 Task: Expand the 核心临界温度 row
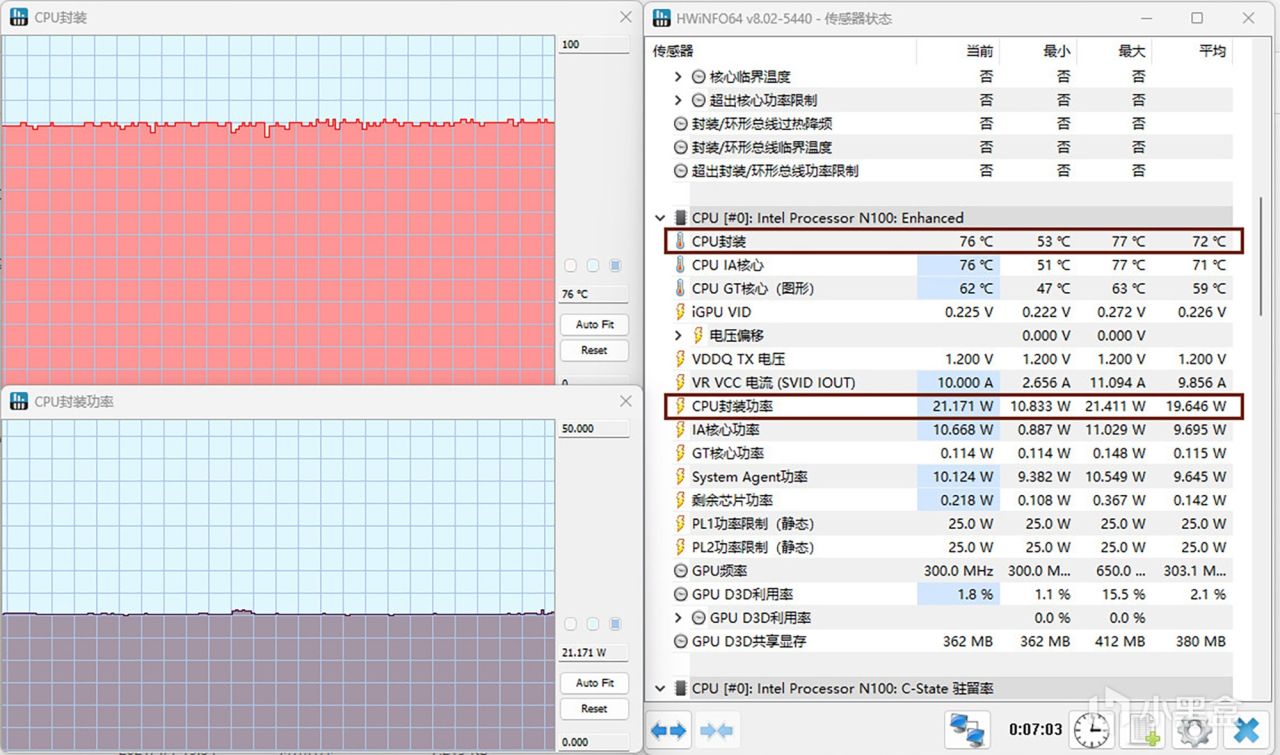(x=678, y=77)
